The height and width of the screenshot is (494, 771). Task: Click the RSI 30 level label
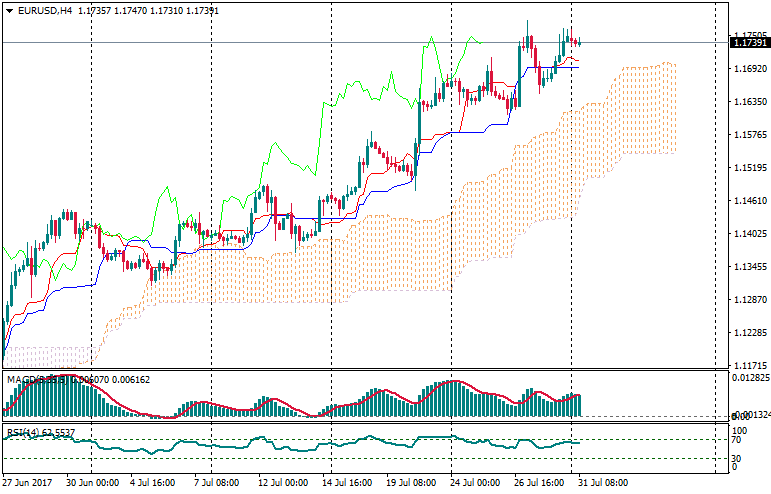pos(737,458)
